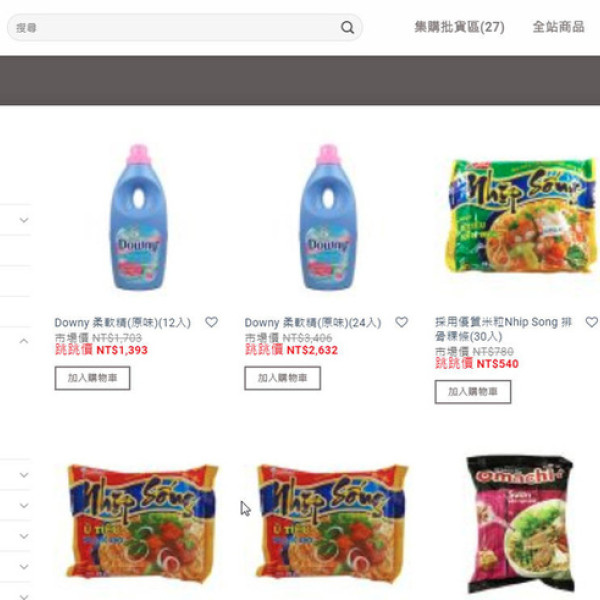Click the search magnifier icon
The width and height of the screenshot is (600, 600).
click(x=347, y=27)
